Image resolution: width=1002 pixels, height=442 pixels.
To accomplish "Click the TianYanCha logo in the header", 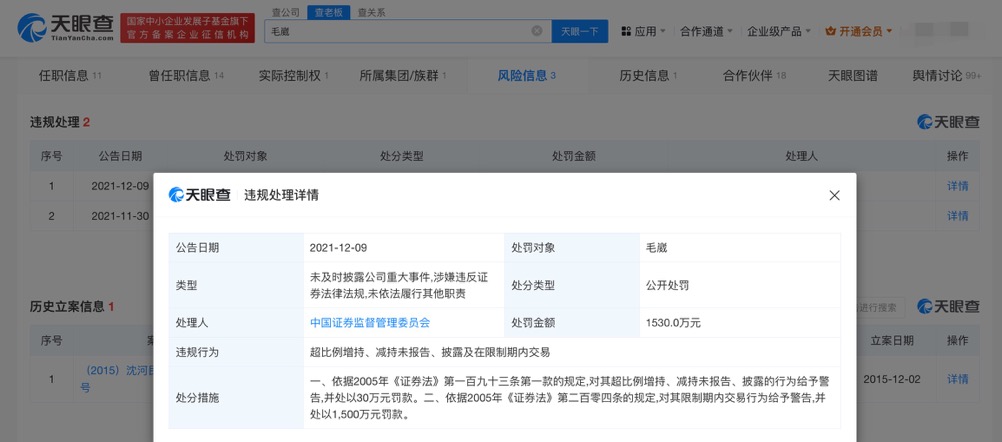I will click(65, 28).
